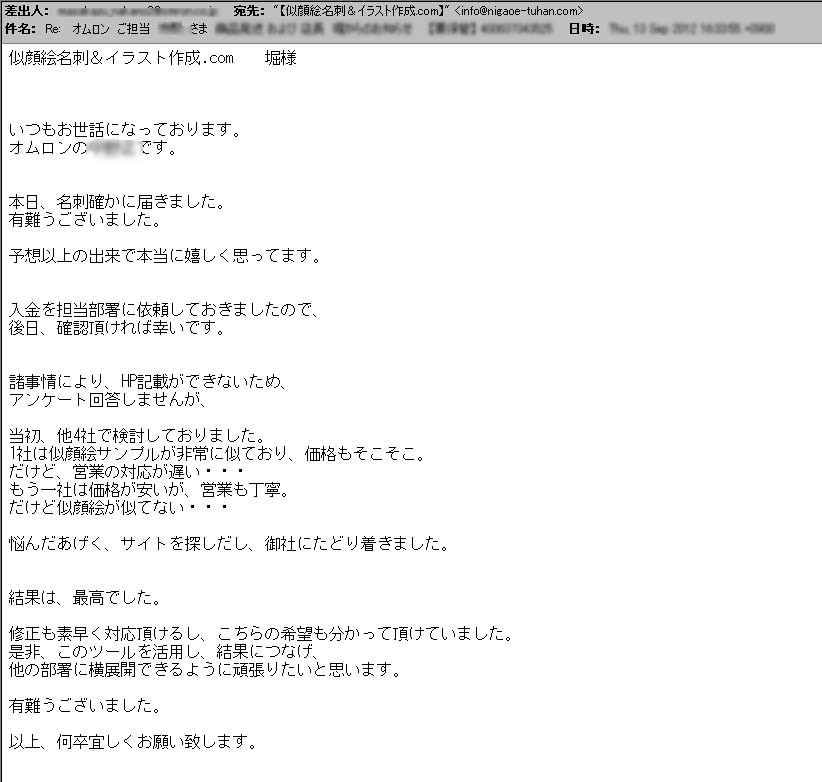
Task: Click the line 結果は、最高でした
Action: pos(84,598)
